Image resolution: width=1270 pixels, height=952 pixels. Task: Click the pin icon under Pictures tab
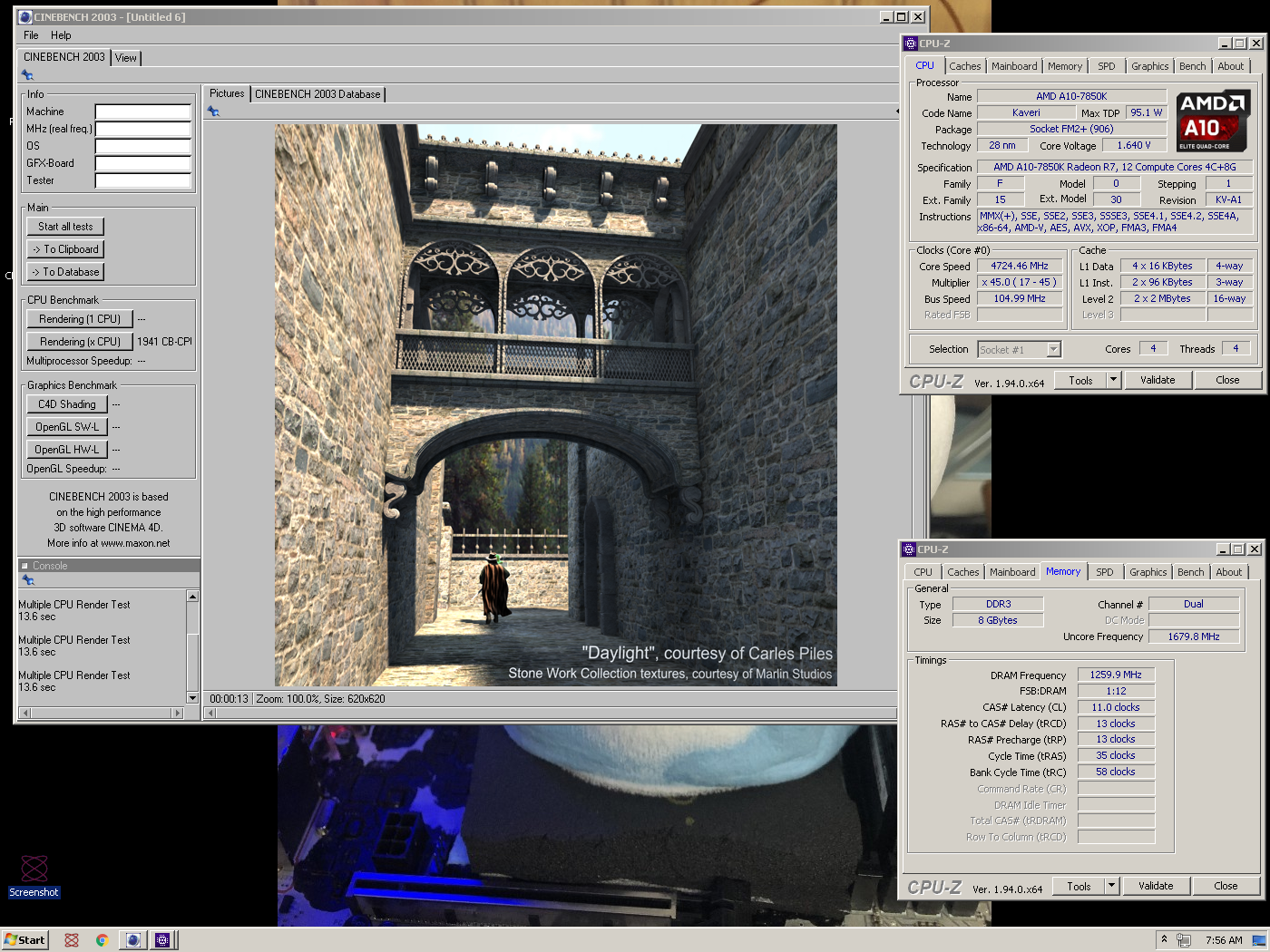(213, 112)
